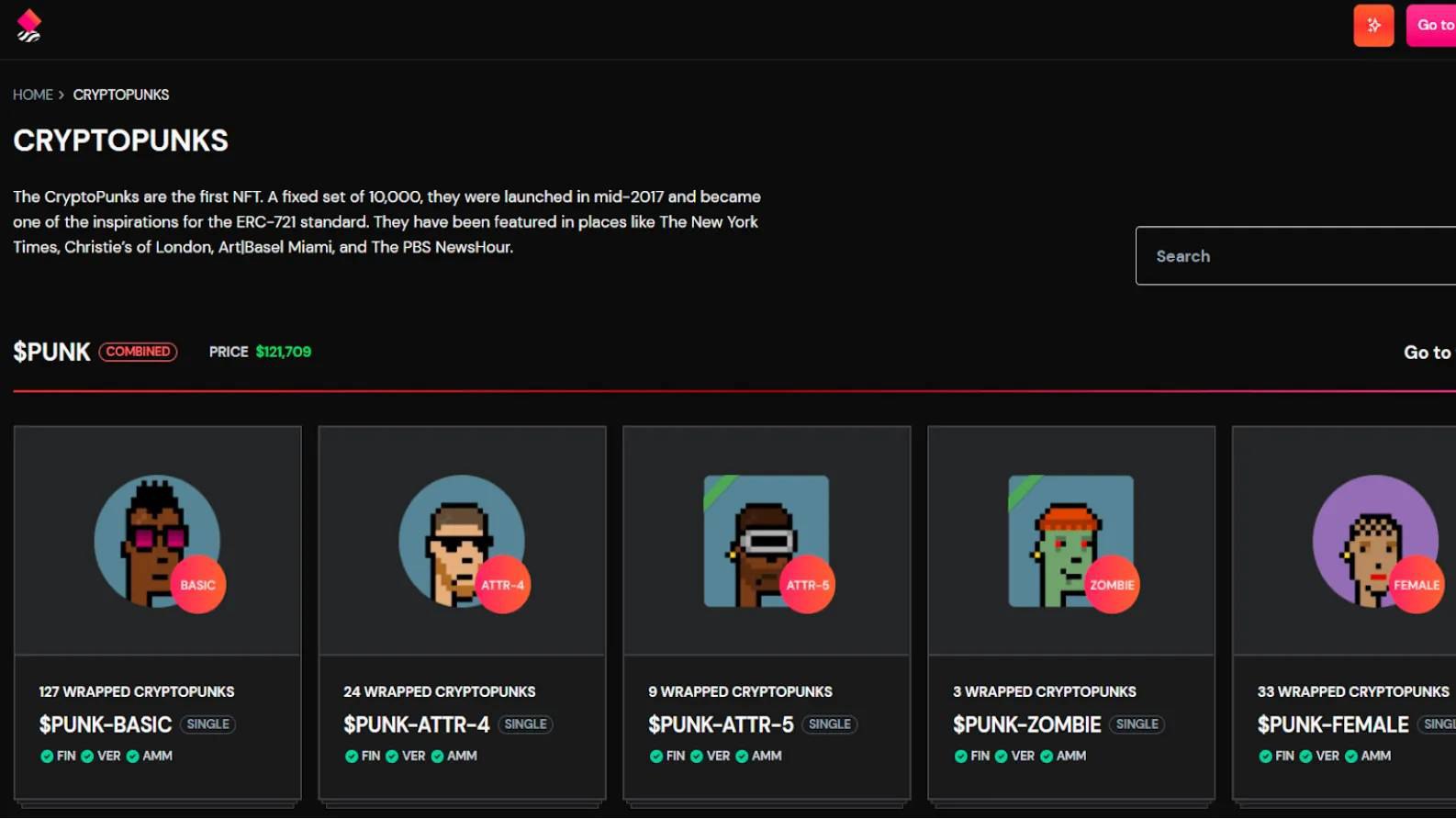1456x819 pixels.
Task: Click the FIN check icon on $PUNK-ATTR-4 card
Action: click(x=352, y=757)
